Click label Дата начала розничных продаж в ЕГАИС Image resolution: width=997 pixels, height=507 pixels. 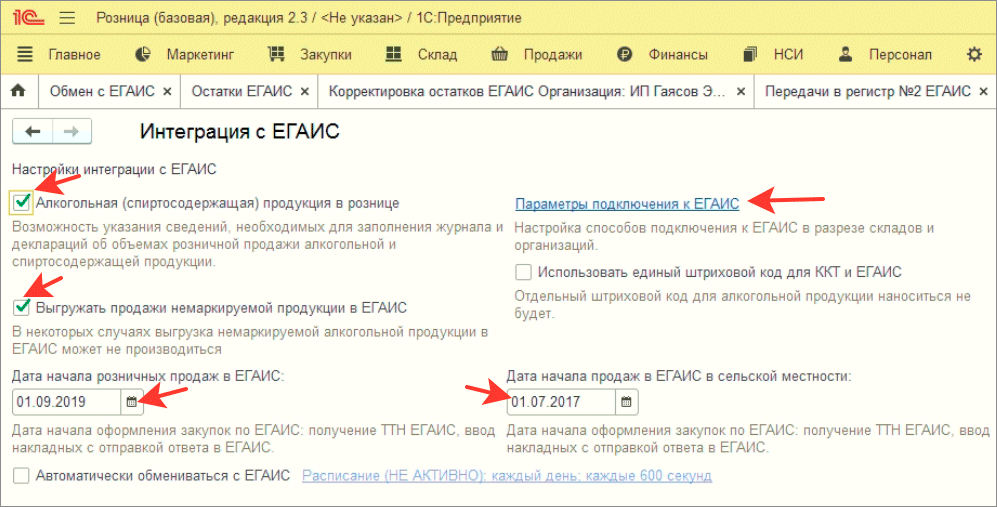(148, 377)
